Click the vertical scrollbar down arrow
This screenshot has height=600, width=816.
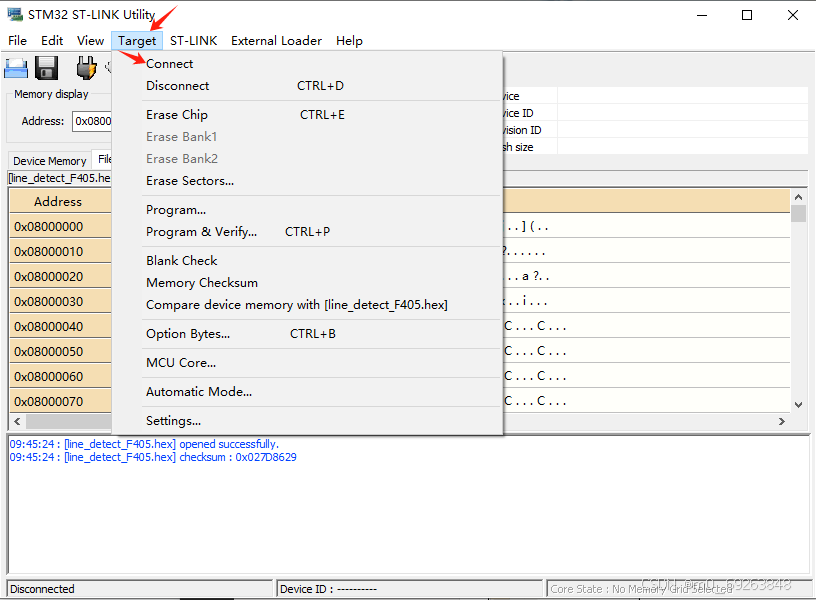798,404
